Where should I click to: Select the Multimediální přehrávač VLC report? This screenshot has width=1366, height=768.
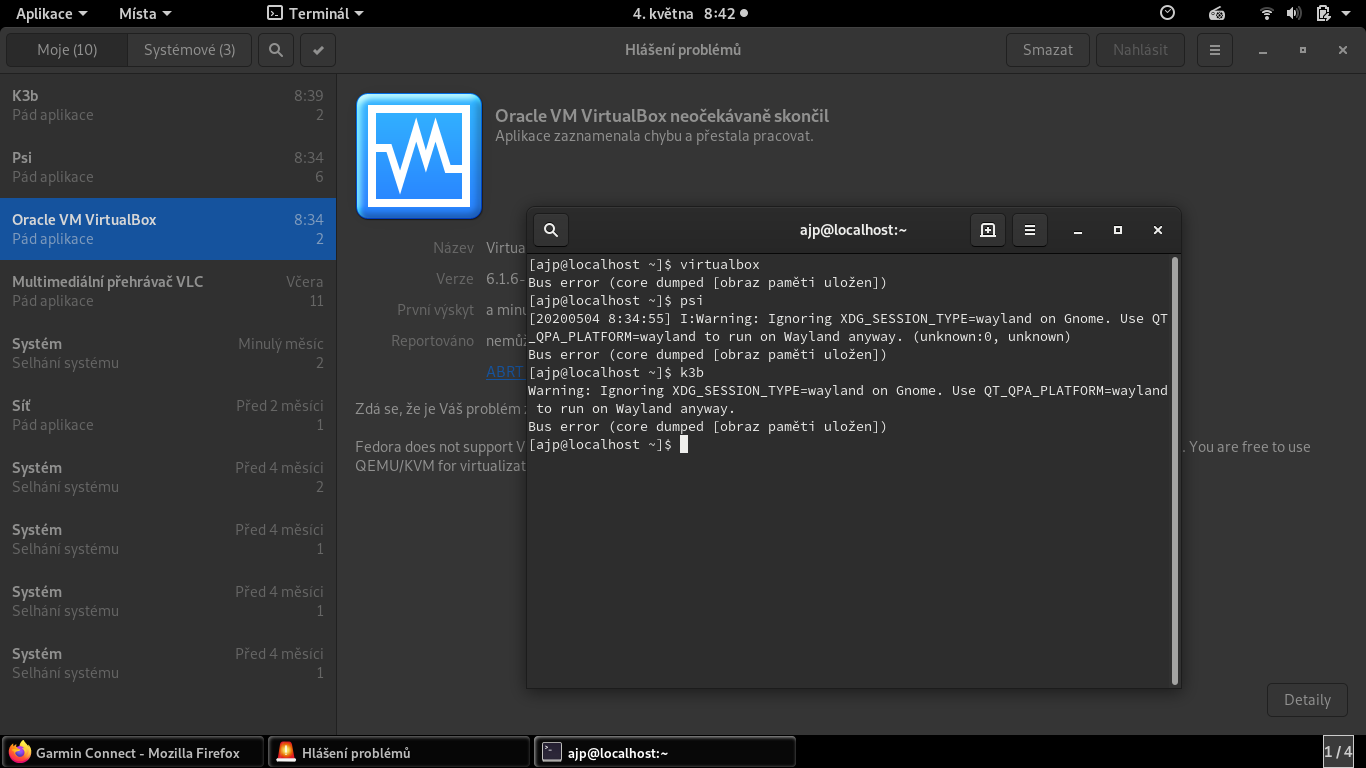tap(168, 291)
